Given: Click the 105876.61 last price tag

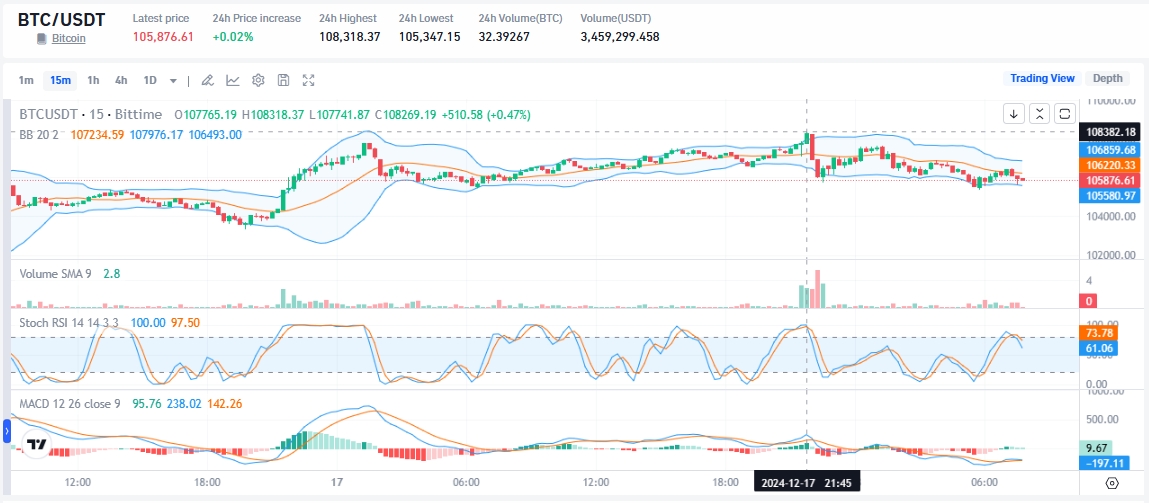Looking at the screenshot, I should coord(1109,180).
